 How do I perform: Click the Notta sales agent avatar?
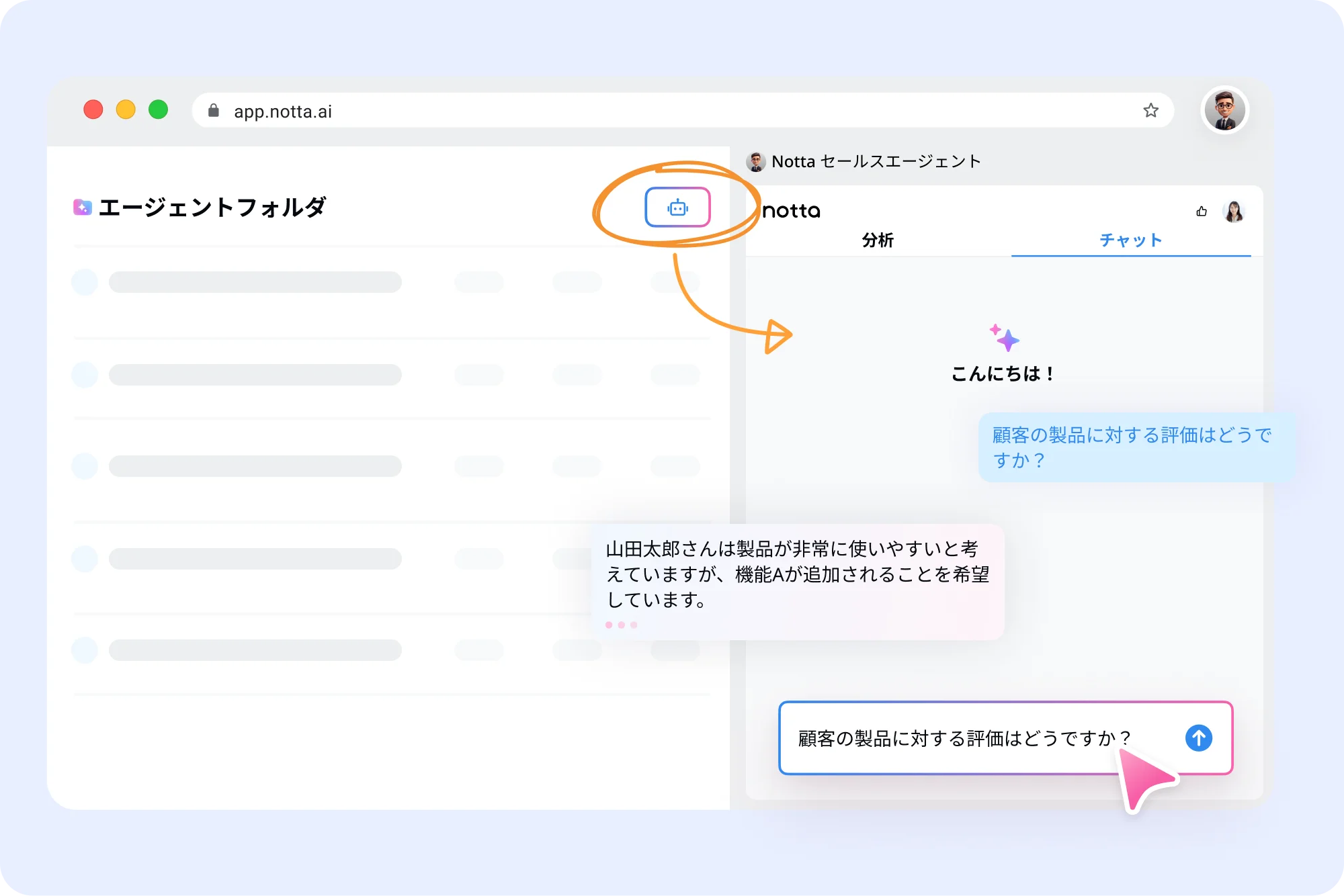[756, 161]
